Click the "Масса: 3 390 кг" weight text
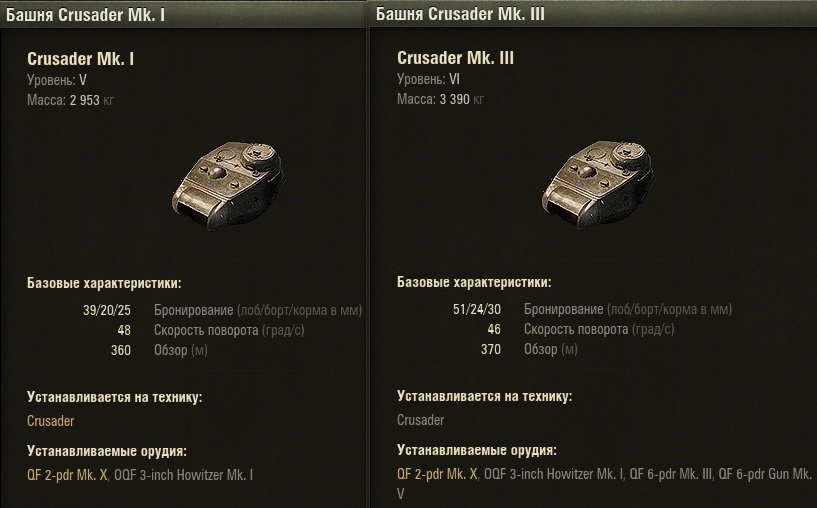The height and width of the screenshot is (508, 817). 440,100
